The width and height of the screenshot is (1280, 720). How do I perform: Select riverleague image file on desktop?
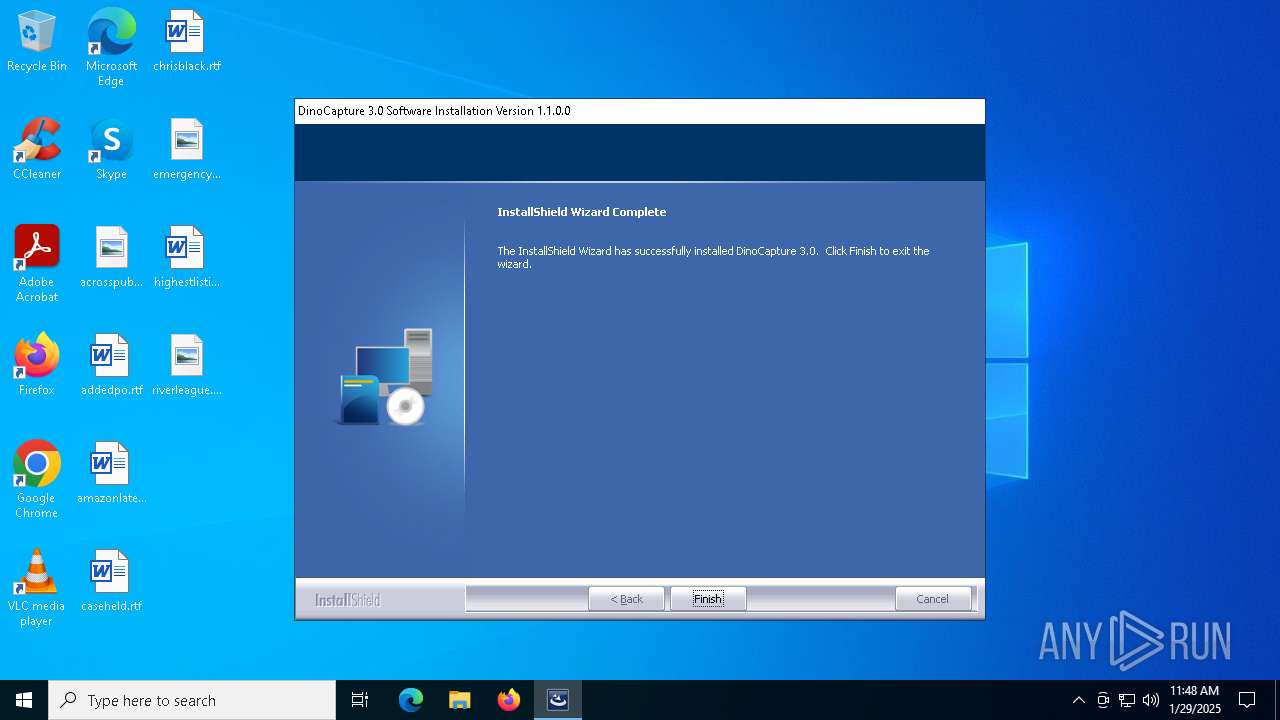point(186,366)
